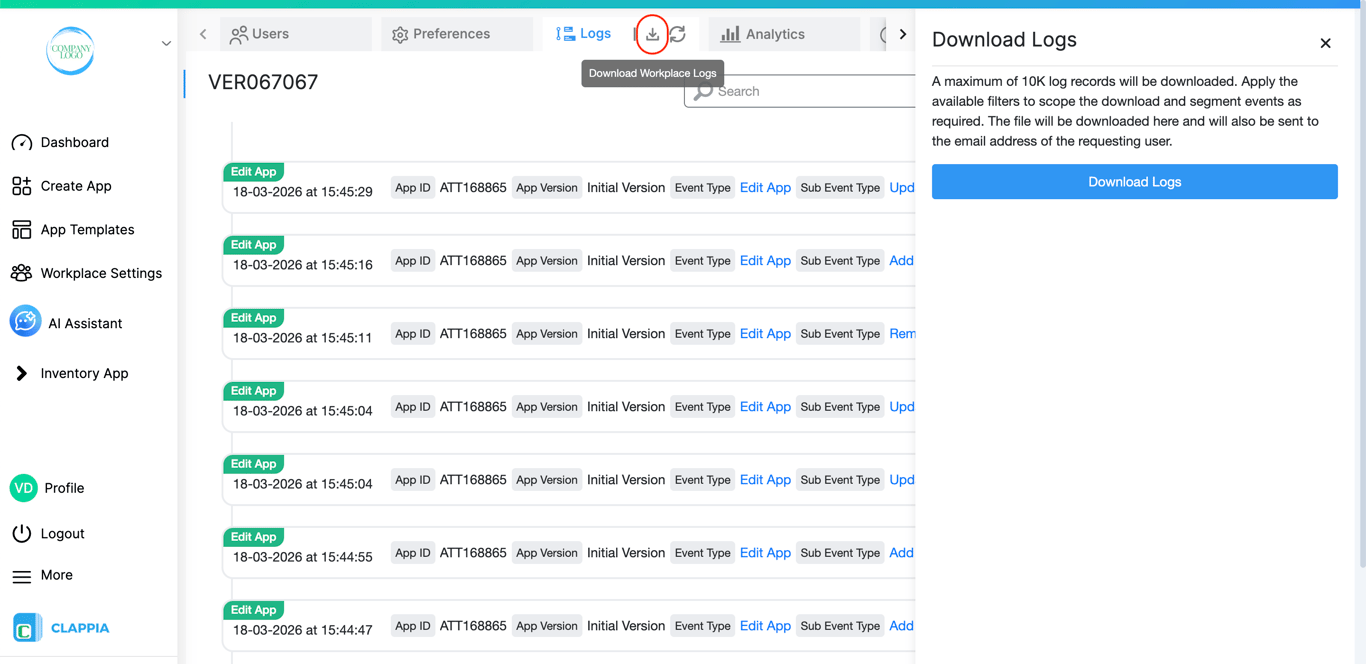Click the search magnifier icon
The height and width of the screenshot is (664, 1366).
coord(703,91)
